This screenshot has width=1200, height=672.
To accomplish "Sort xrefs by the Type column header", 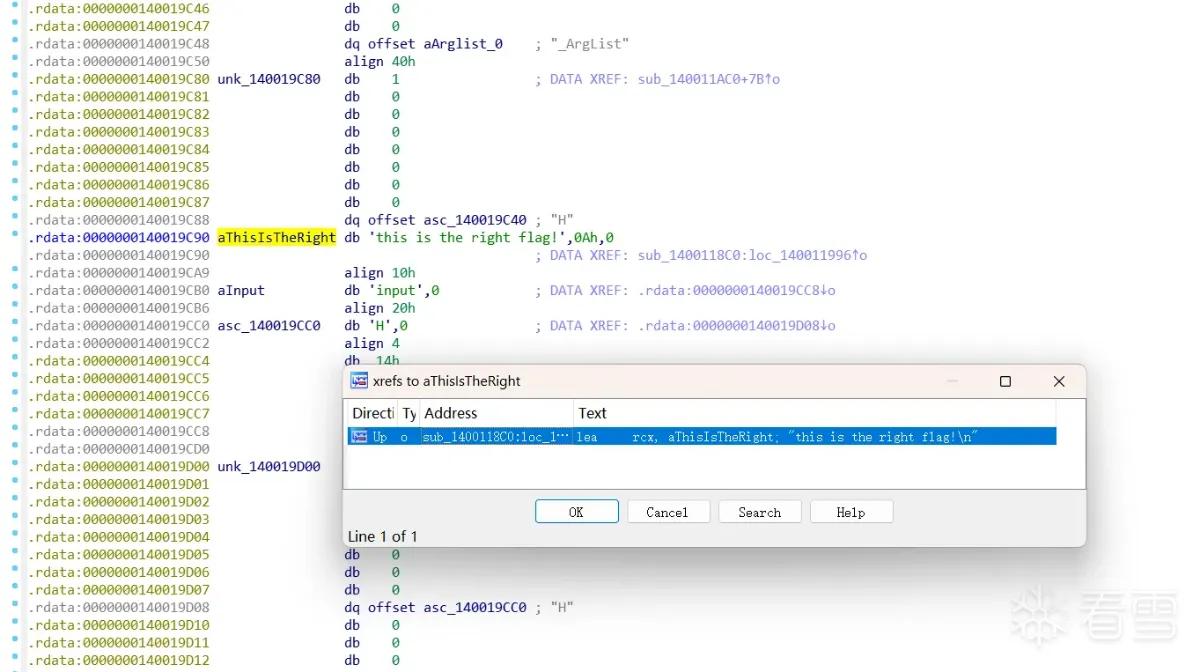I will [409, 413].
